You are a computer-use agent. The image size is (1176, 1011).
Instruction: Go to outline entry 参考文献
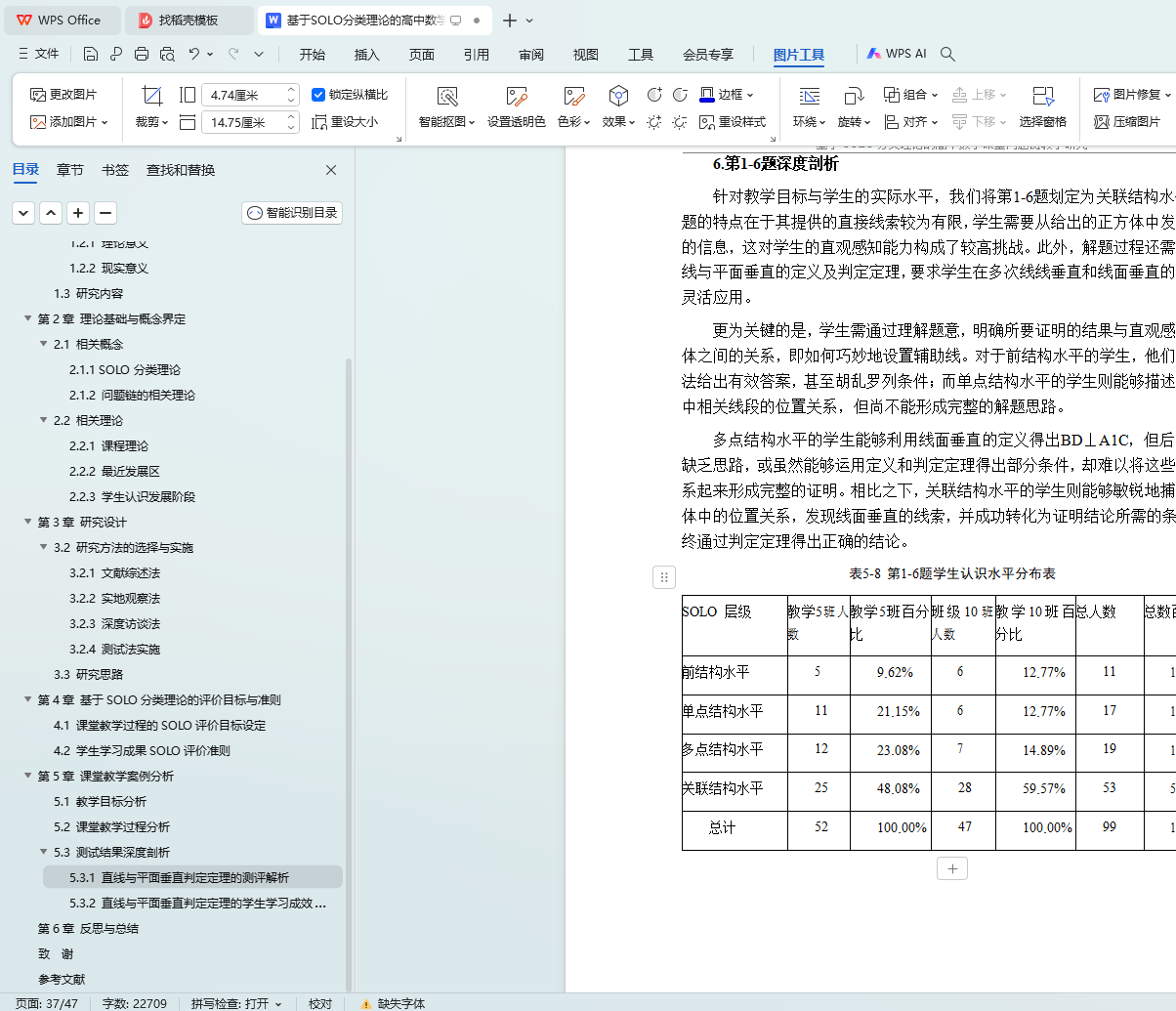tap(62, 980)
